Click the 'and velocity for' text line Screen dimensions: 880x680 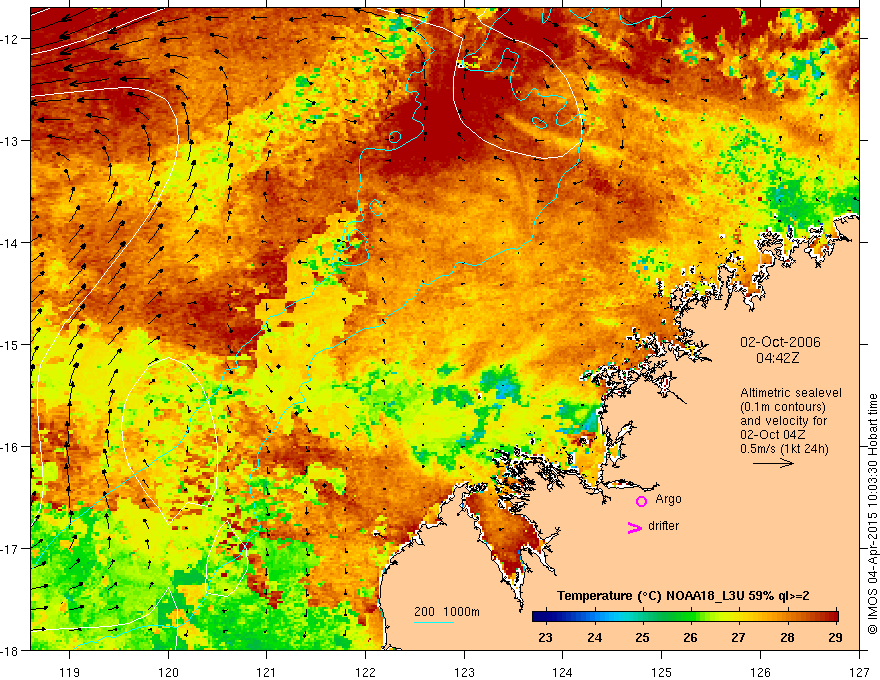pyautogui.click(x=783, y=421)
